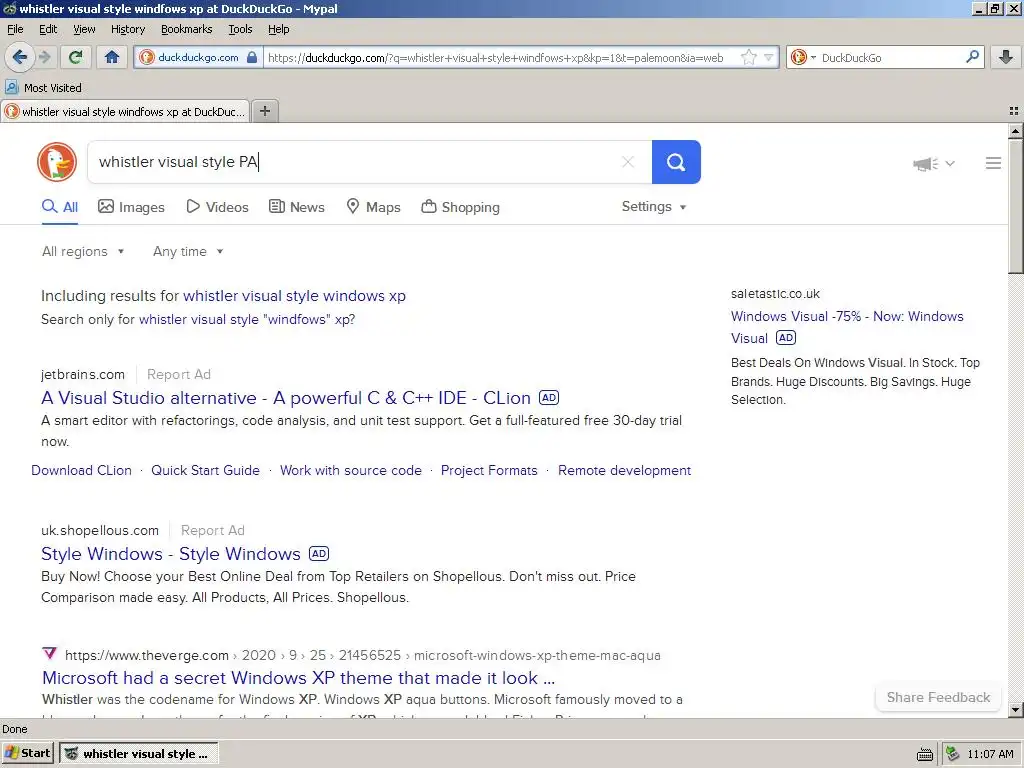Viewport: 1024px width, 768px height.
Task: Open the list all tabs icon
Action: pyautogui.click(x=1014, y=111)
